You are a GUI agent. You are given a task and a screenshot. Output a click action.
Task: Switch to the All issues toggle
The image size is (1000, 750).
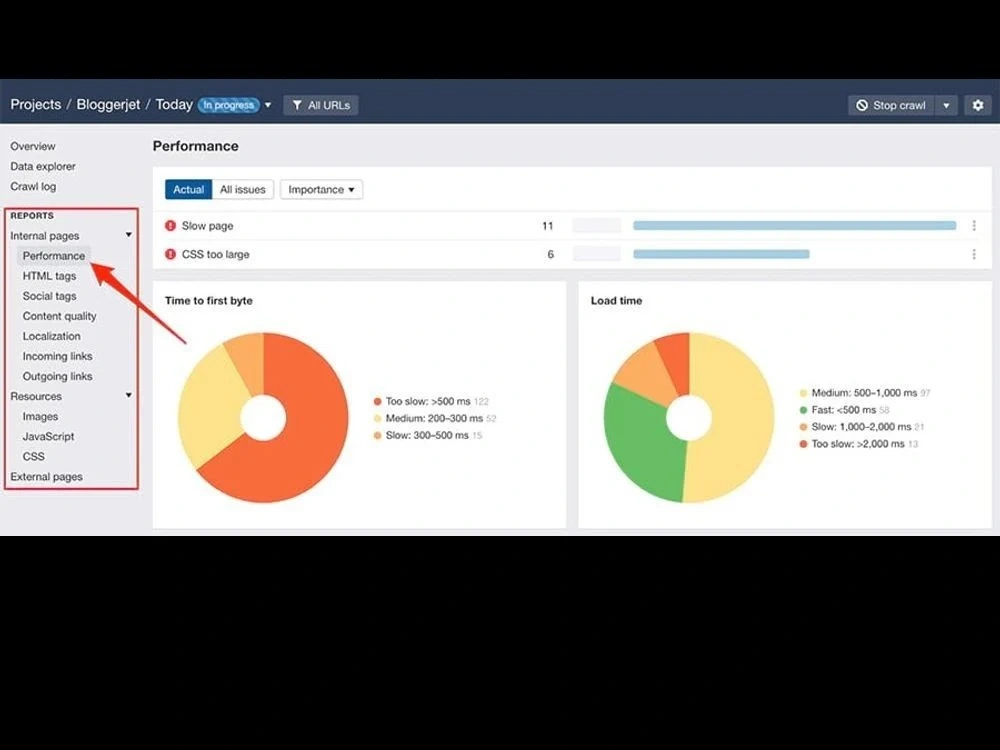click(x=242, y=189)
